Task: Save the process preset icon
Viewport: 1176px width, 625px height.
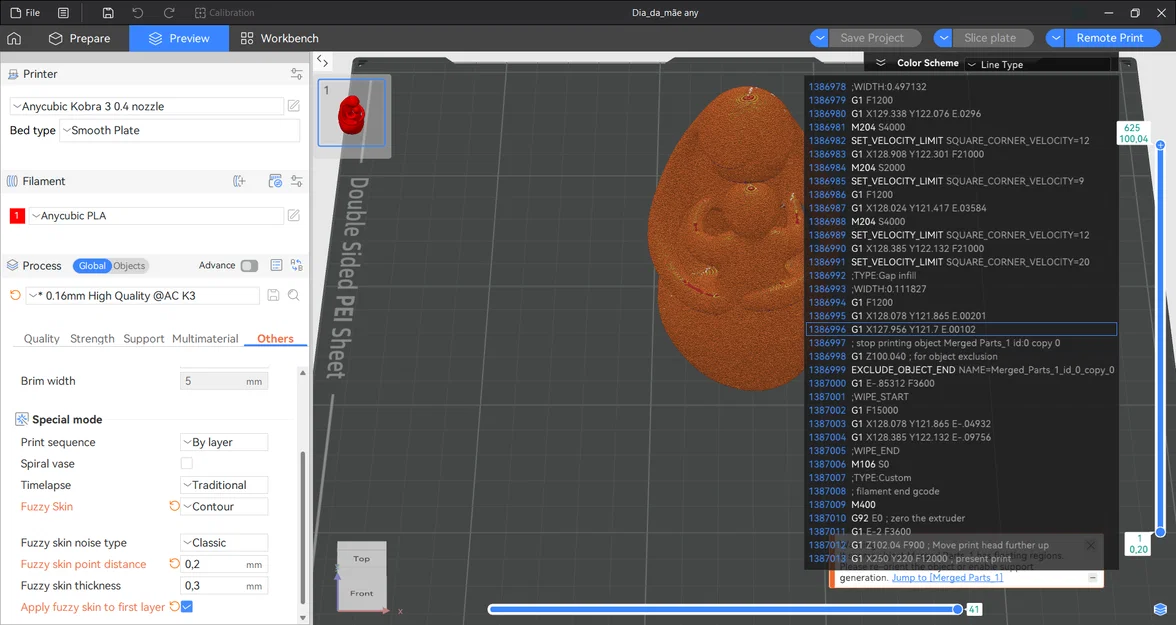Action: coord(273,296)
